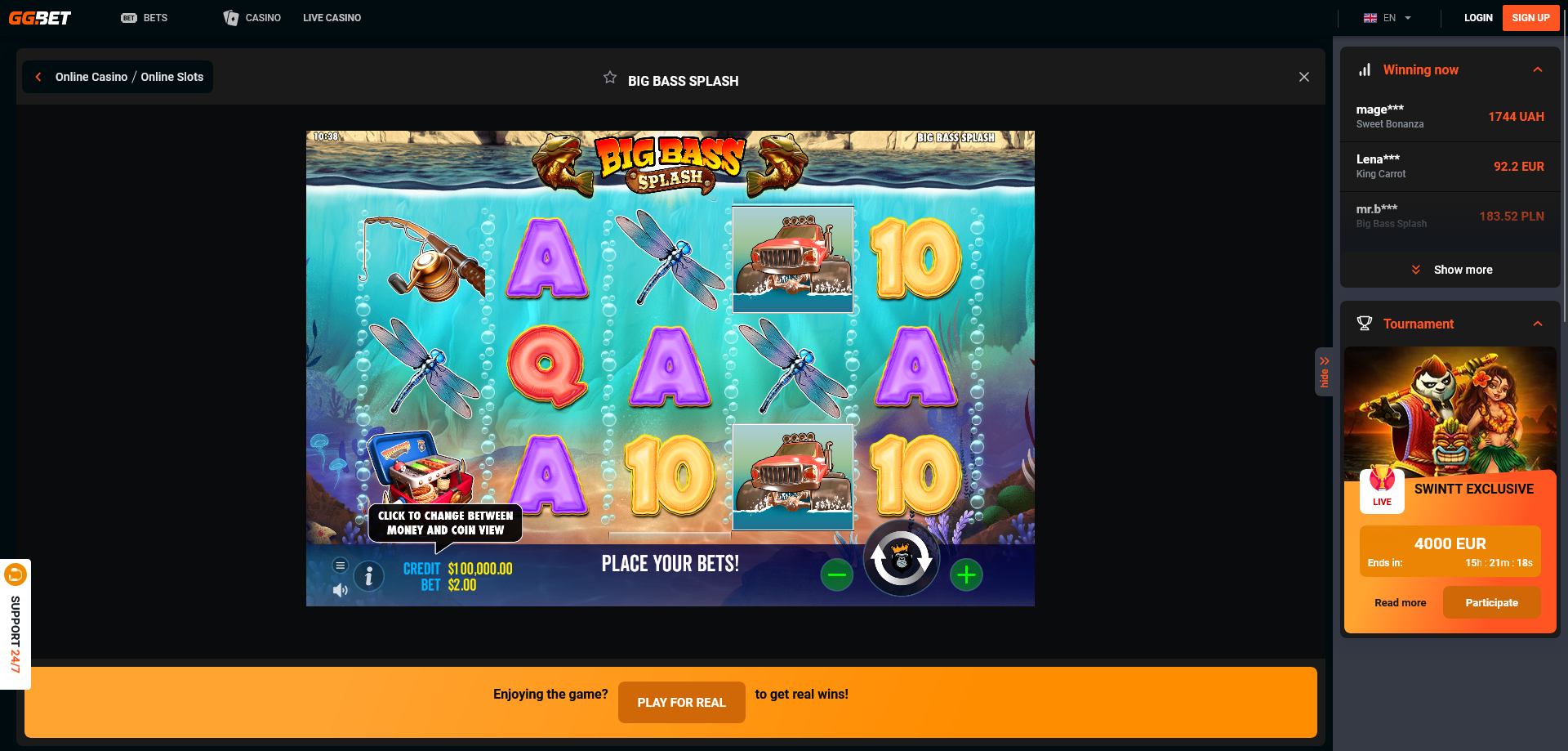Collapse the Tournament panel

click(1538, 324)
